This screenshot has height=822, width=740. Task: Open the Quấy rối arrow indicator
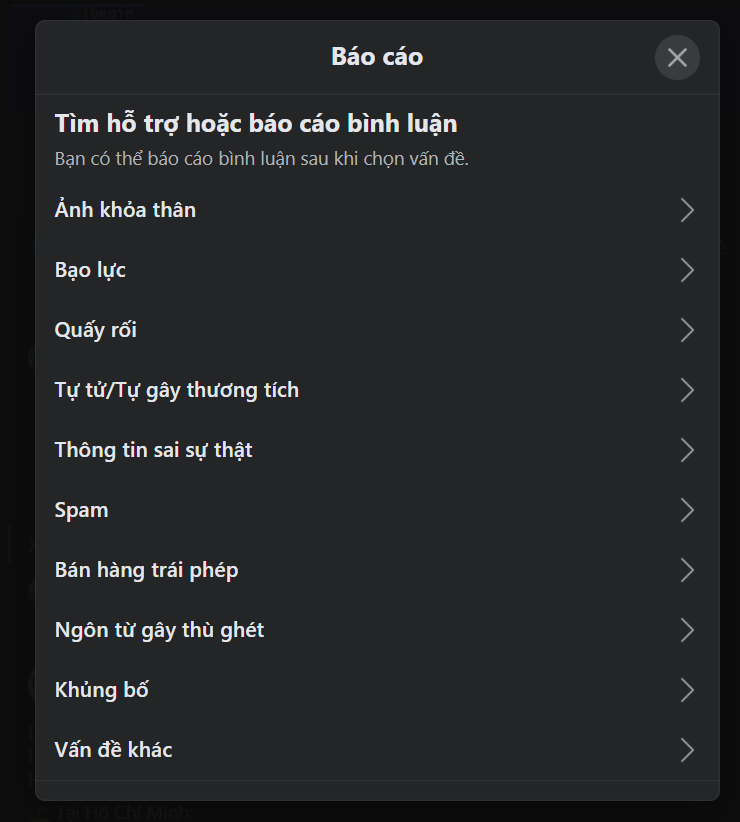687,330
